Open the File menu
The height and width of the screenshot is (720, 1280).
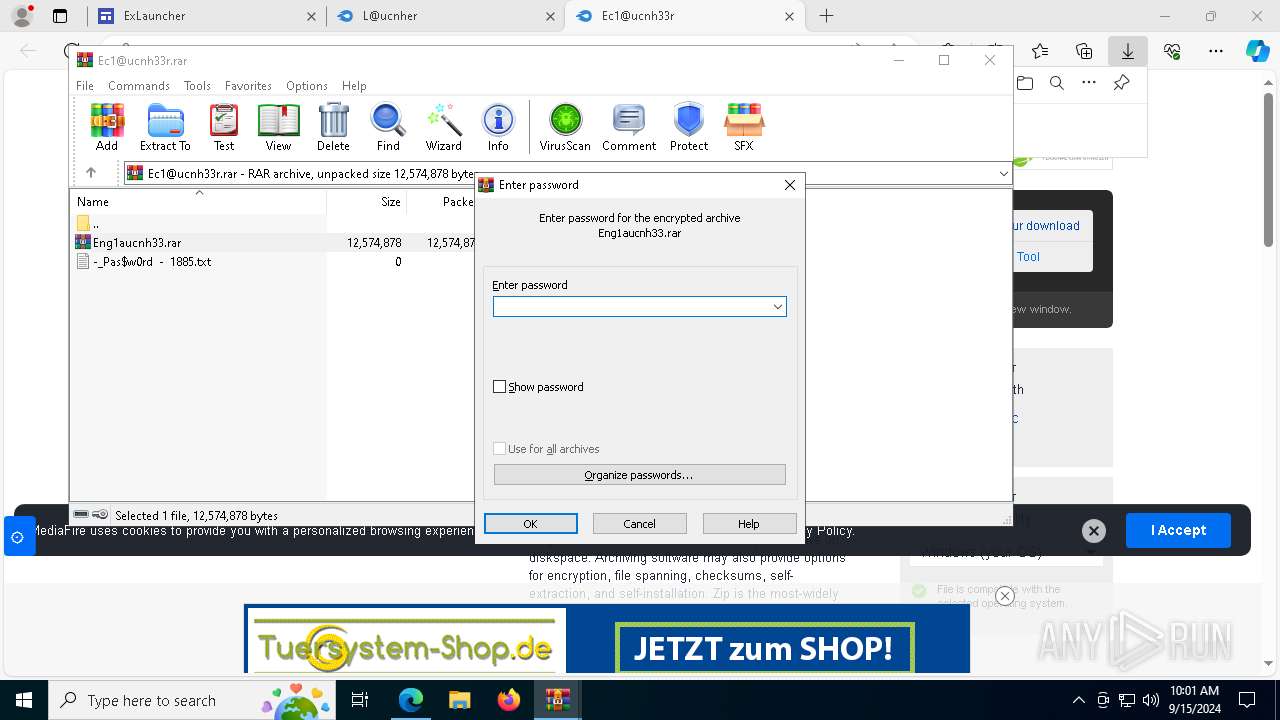point(85,86)
